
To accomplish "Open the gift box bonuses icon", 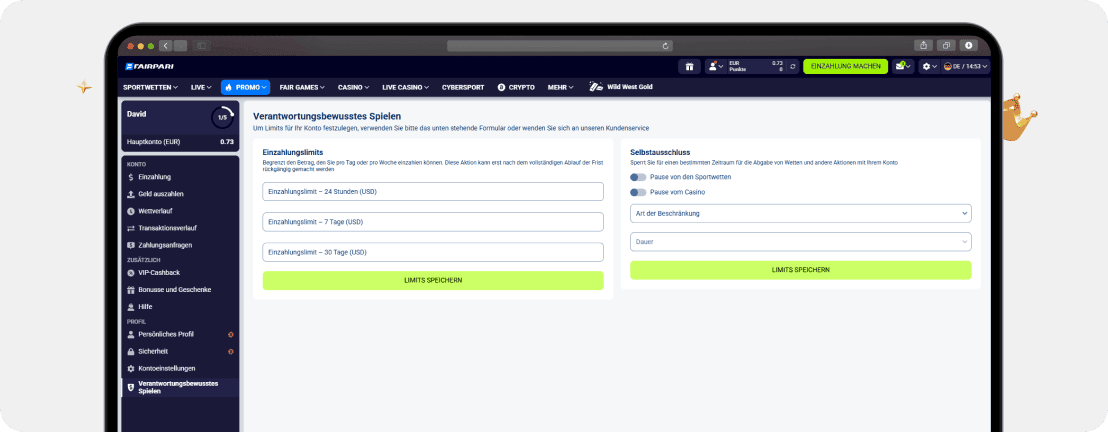I will [x=689, y=66].
